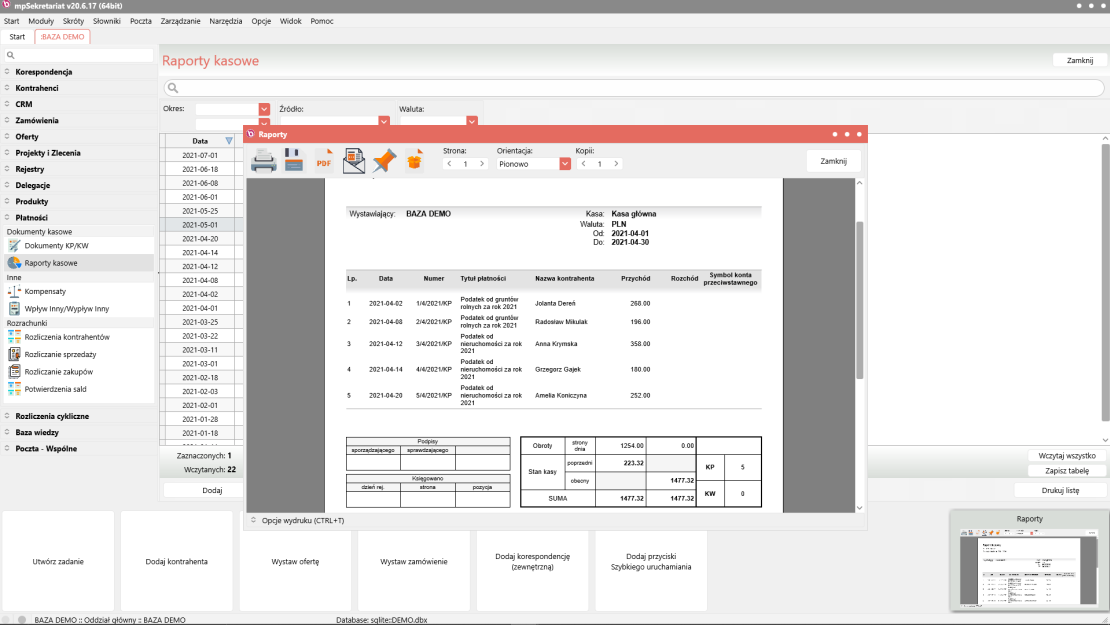Open the Orientacja dropdown showing Pionowo
The width and height of the screenshot is (1110, 625).
(x=565, y=164)
